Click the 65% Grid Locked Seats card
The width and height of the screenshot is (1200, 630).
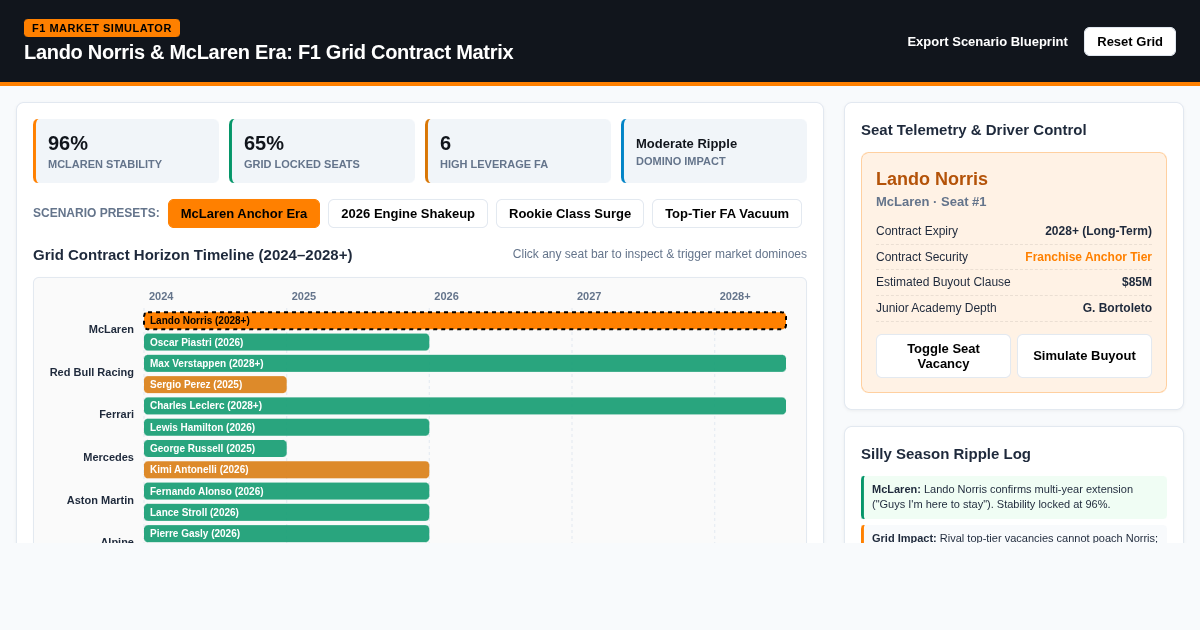point(322,151)
